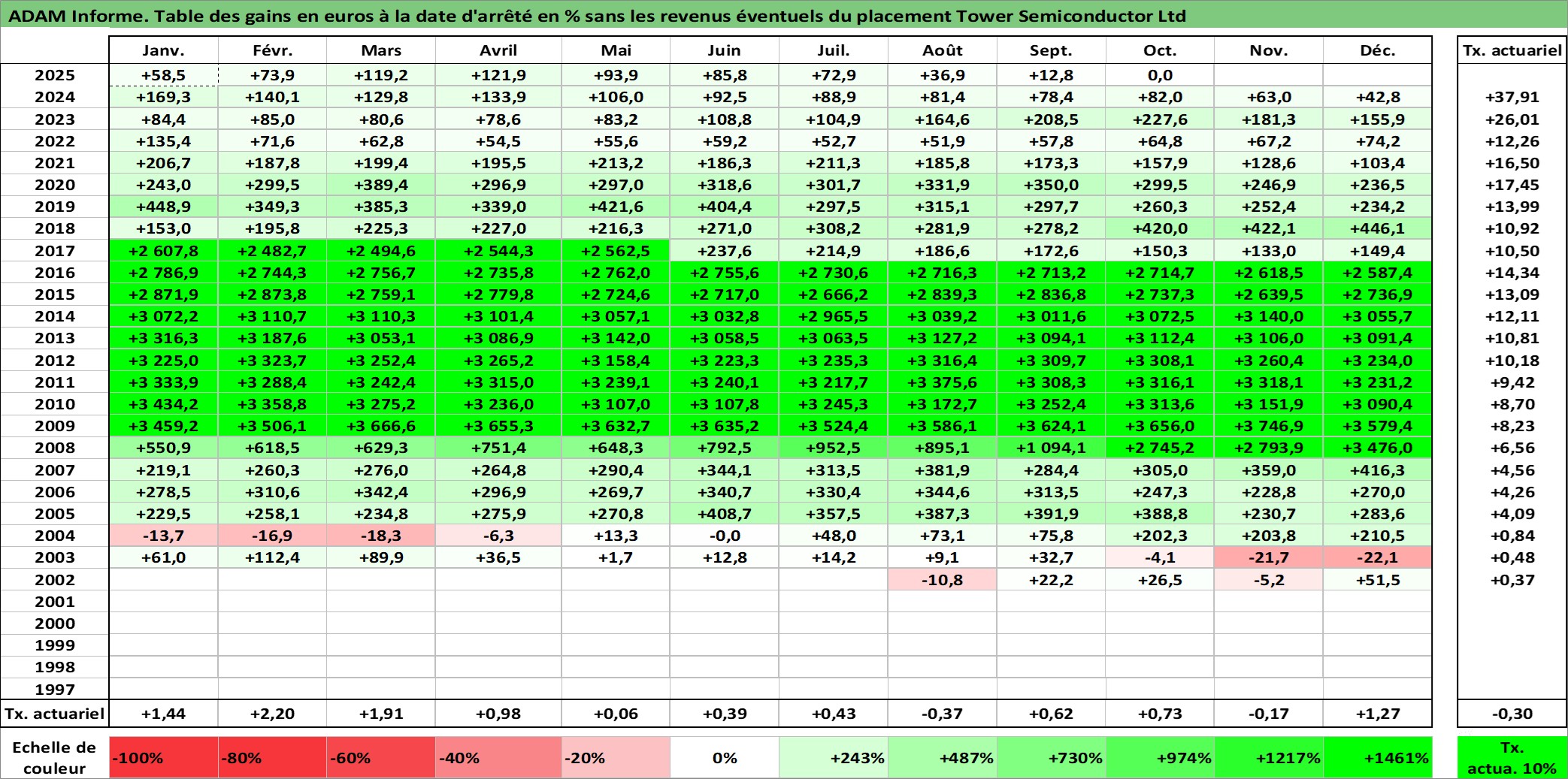This screenshot has height=779, width=1568.
Task: Click the +1461% color scale swatch
Action: pyautogui.click(x=1378, y=757)
